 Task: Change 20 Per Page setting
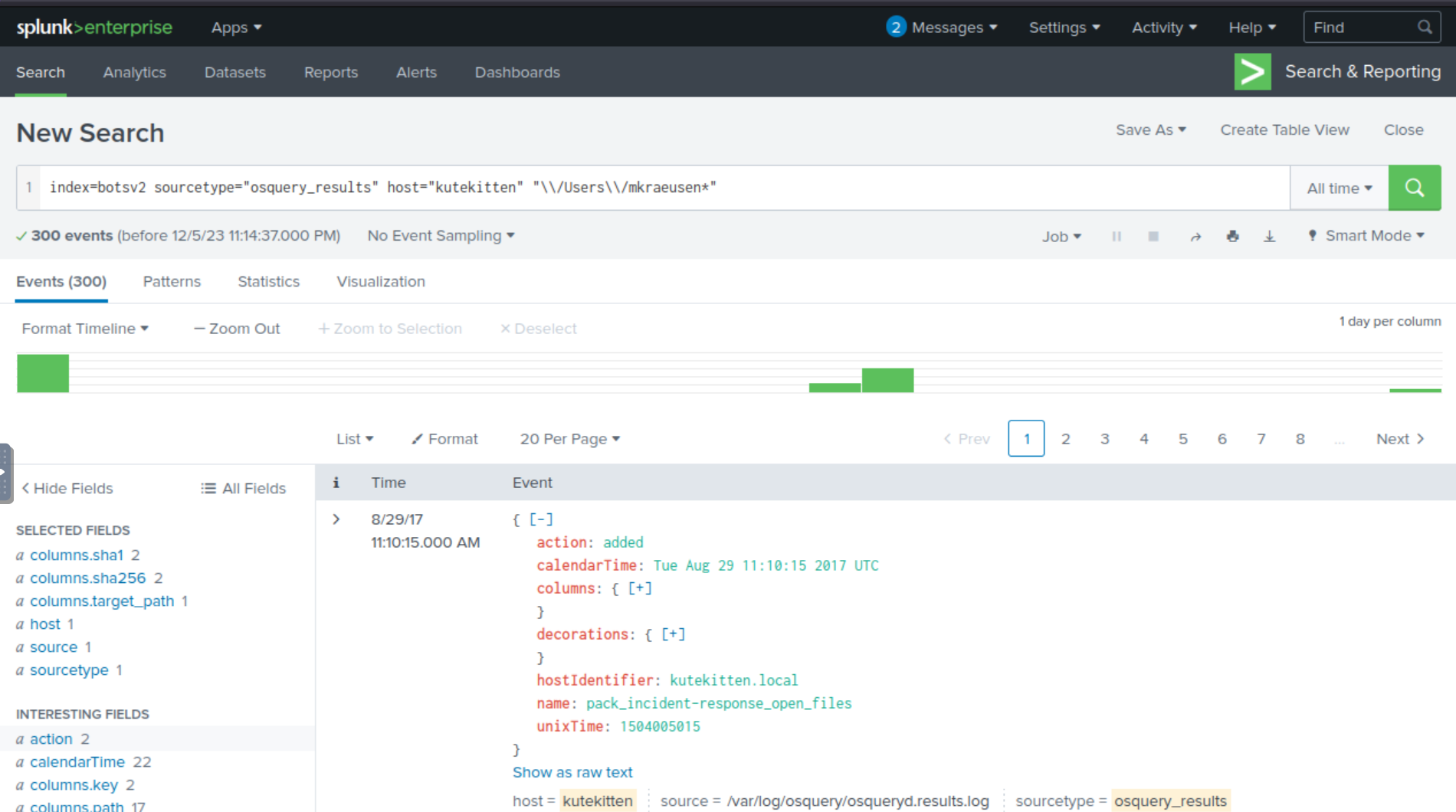click(569, 439)
